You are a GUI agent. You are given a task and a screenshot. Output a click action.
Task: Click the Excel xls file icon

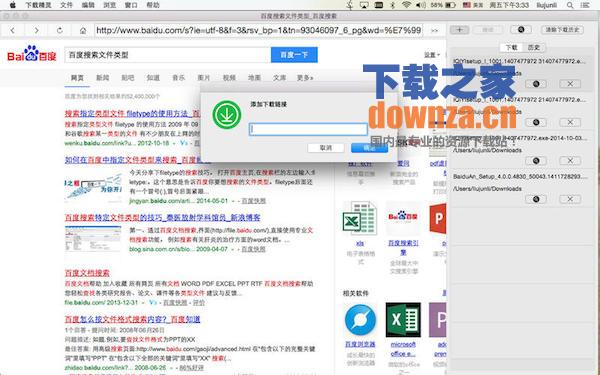(359, 218)
